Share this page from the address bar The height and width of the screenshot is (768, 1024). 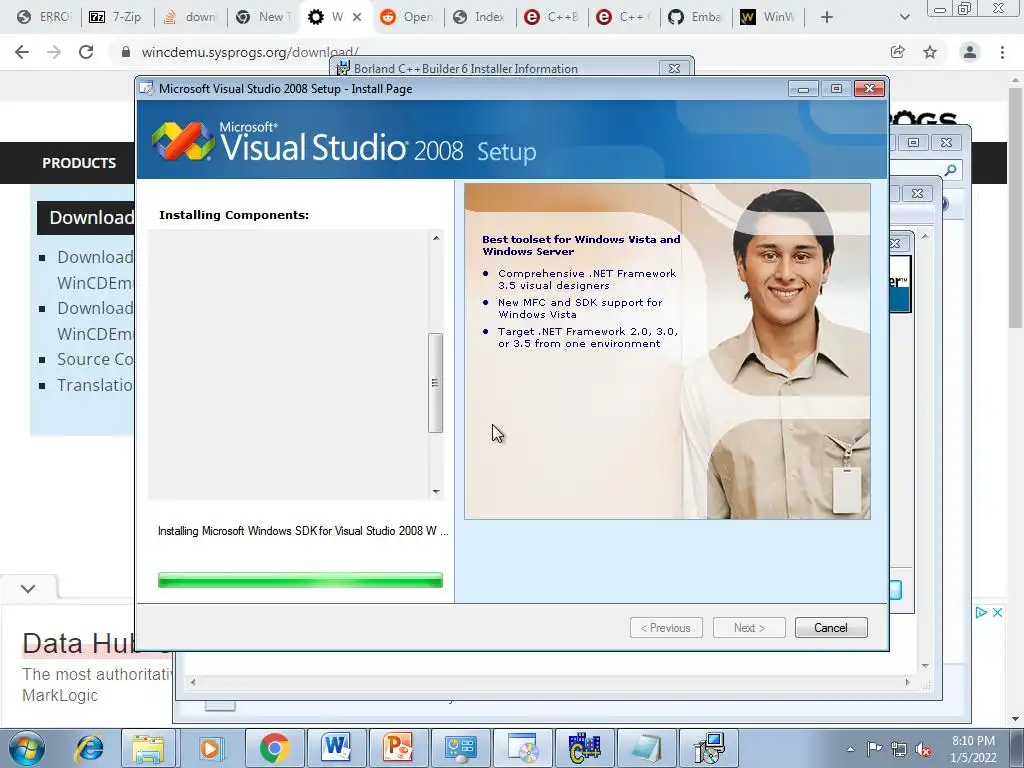pyautogui.click(x=898, y=52)
